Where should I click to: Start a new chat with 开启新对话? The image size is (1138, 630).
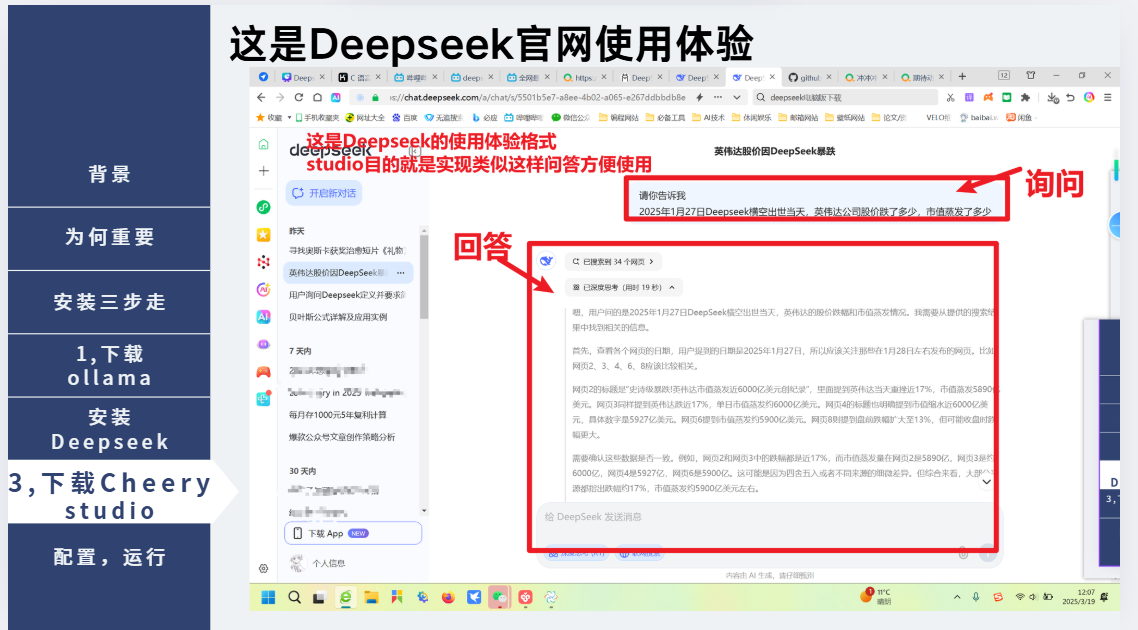[x=325, y=193]
